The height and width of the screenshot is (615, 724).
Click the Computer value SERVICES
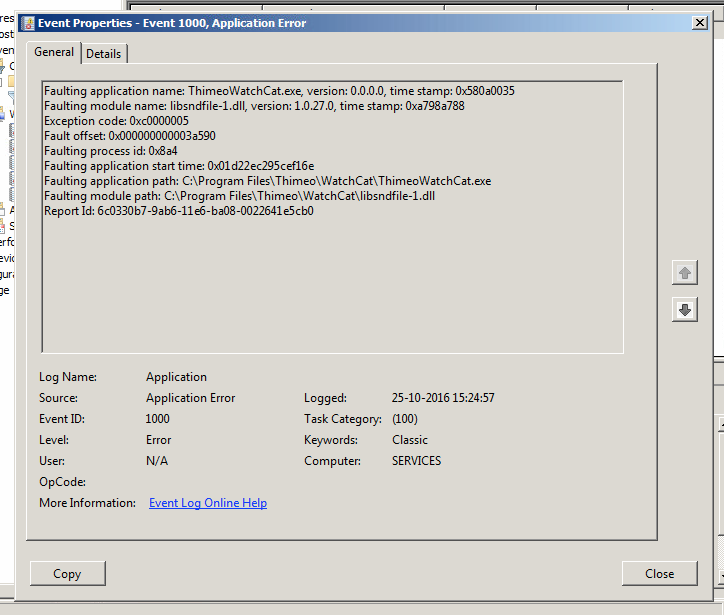tap(416, 461)
